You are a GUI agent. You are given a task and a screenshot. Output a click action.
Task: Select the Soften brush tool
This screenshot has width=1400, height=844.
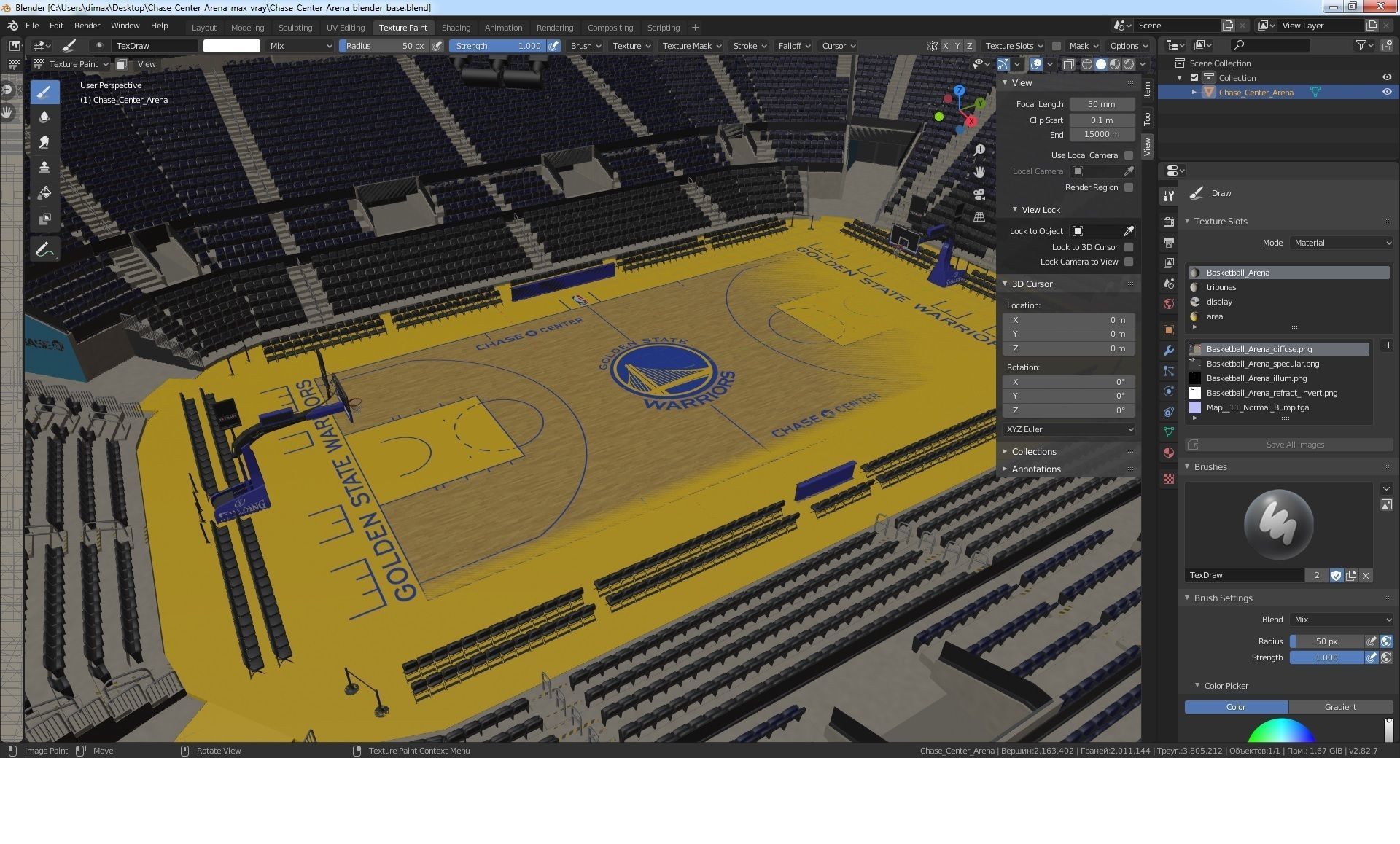(x=44, y=117)
